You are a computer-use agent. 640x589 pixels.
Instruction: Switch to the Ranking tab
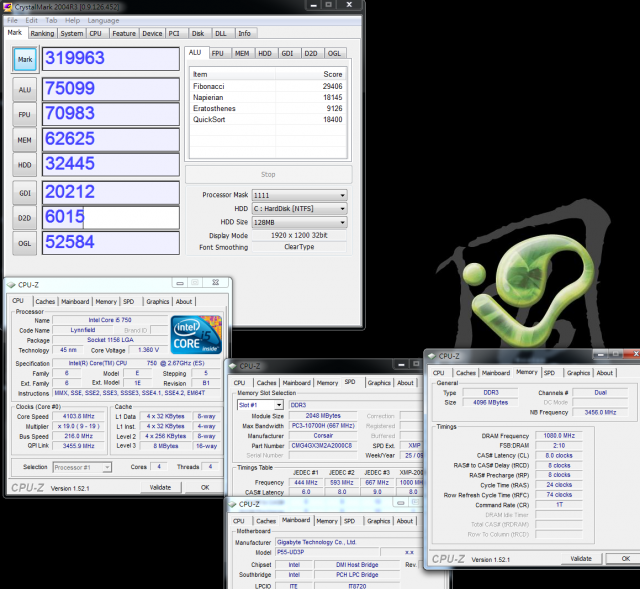click(42, 33)
